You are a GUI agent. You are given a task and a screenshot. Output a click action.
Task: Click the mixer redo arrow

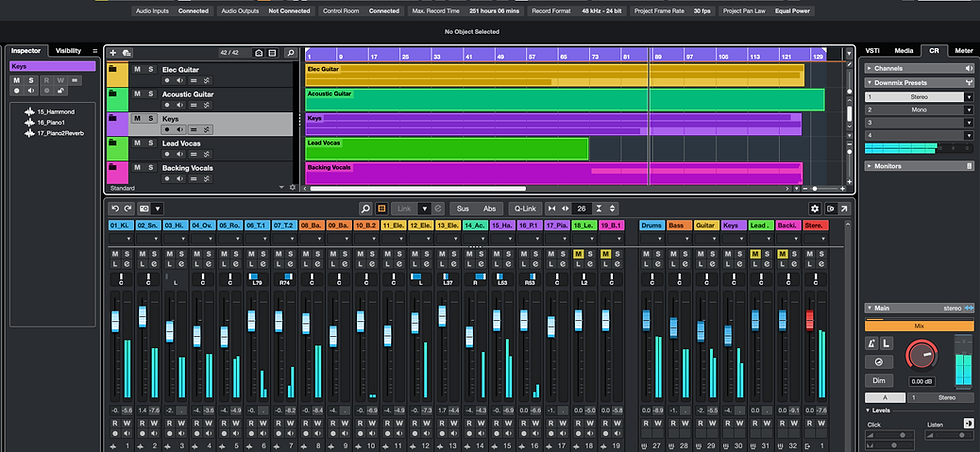(128, 208)
